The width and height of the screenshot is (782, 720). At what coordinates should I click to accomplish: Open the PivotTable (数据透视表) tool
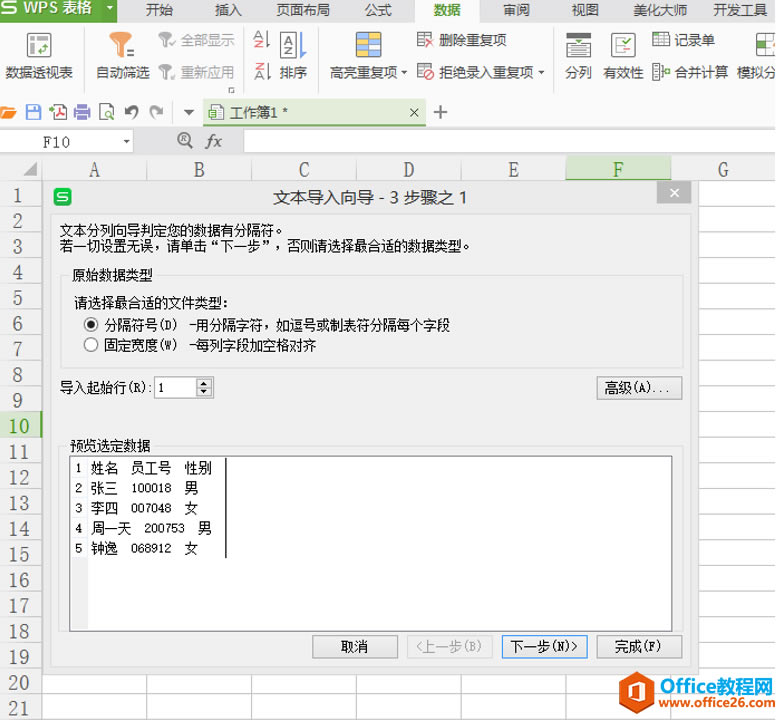coord(39,55)
